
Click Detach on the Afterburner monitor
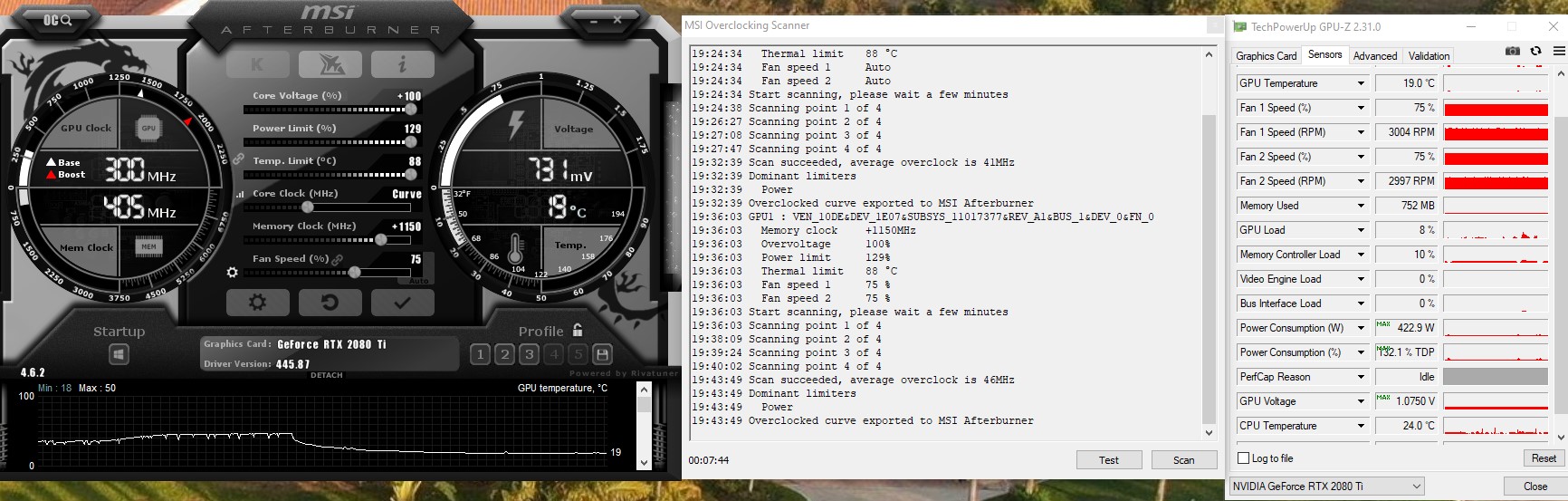pyautogui.click(x=327, y=375)
